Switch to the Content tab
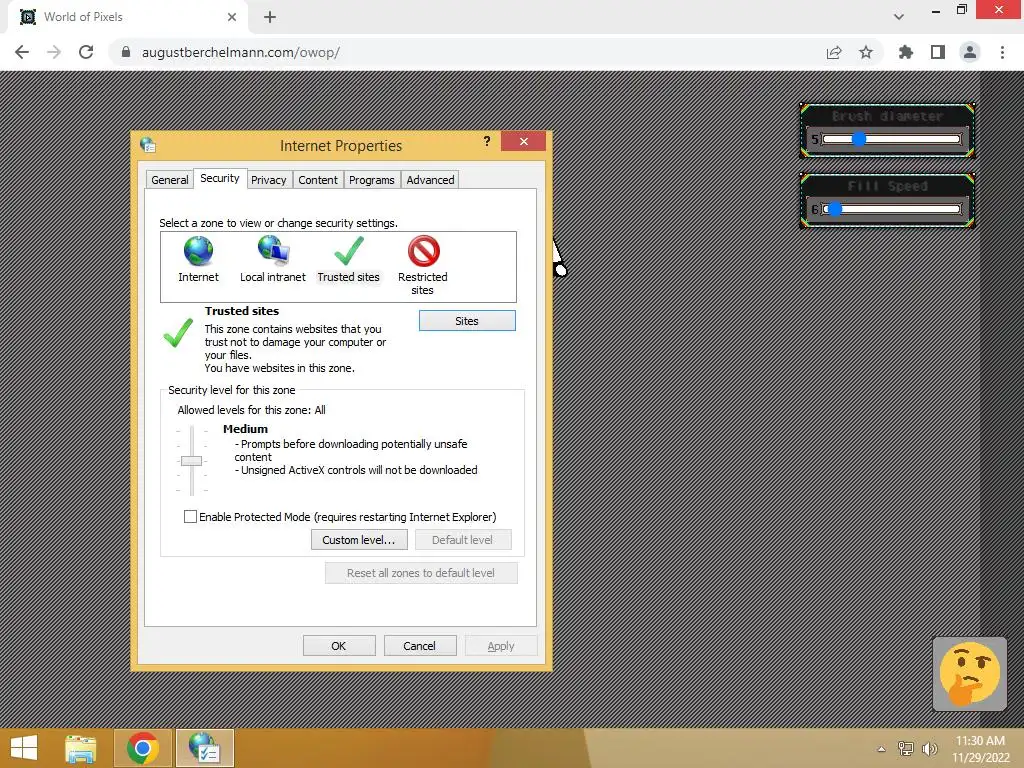Screen dimensions: 1024x768 (318, 180)
